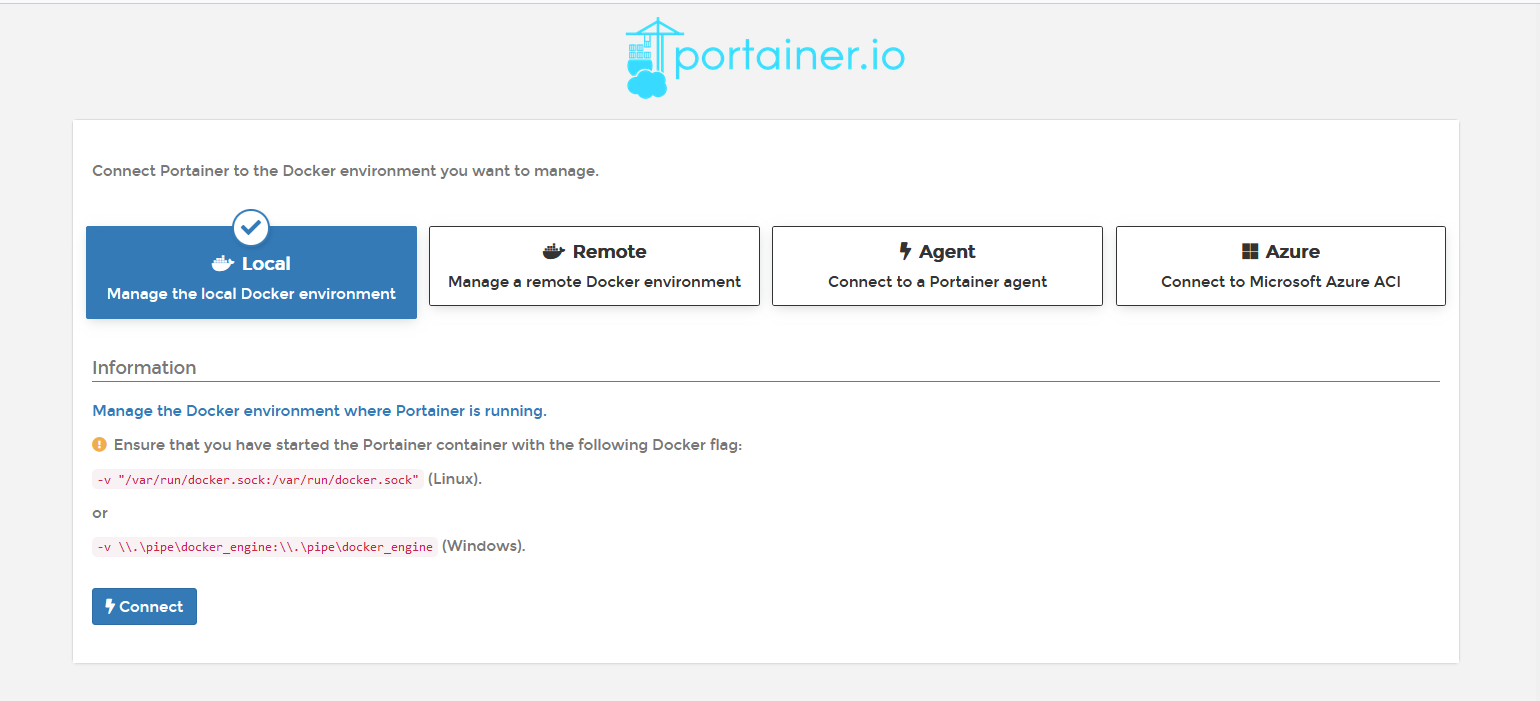Choose the Azure ACI option
Image resolution: width=1540 pixels, height=701 pixels.
(1280, 265)
